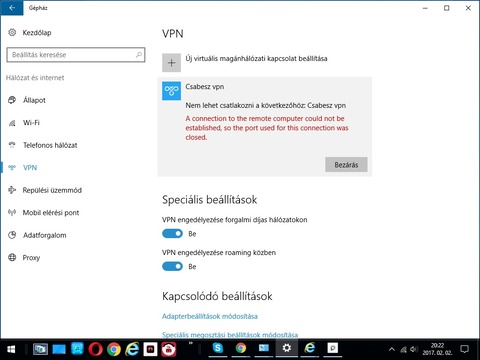Click the Wi-Fi signal icon in sidebar
Viewport: 480px width, 360px height.
pyautogui.click(x=12, y=123)
